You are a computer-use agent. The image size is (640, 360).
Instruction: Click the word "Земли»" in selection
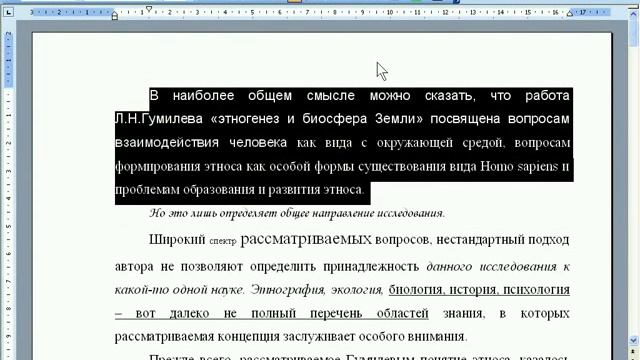tap(399, 119)
